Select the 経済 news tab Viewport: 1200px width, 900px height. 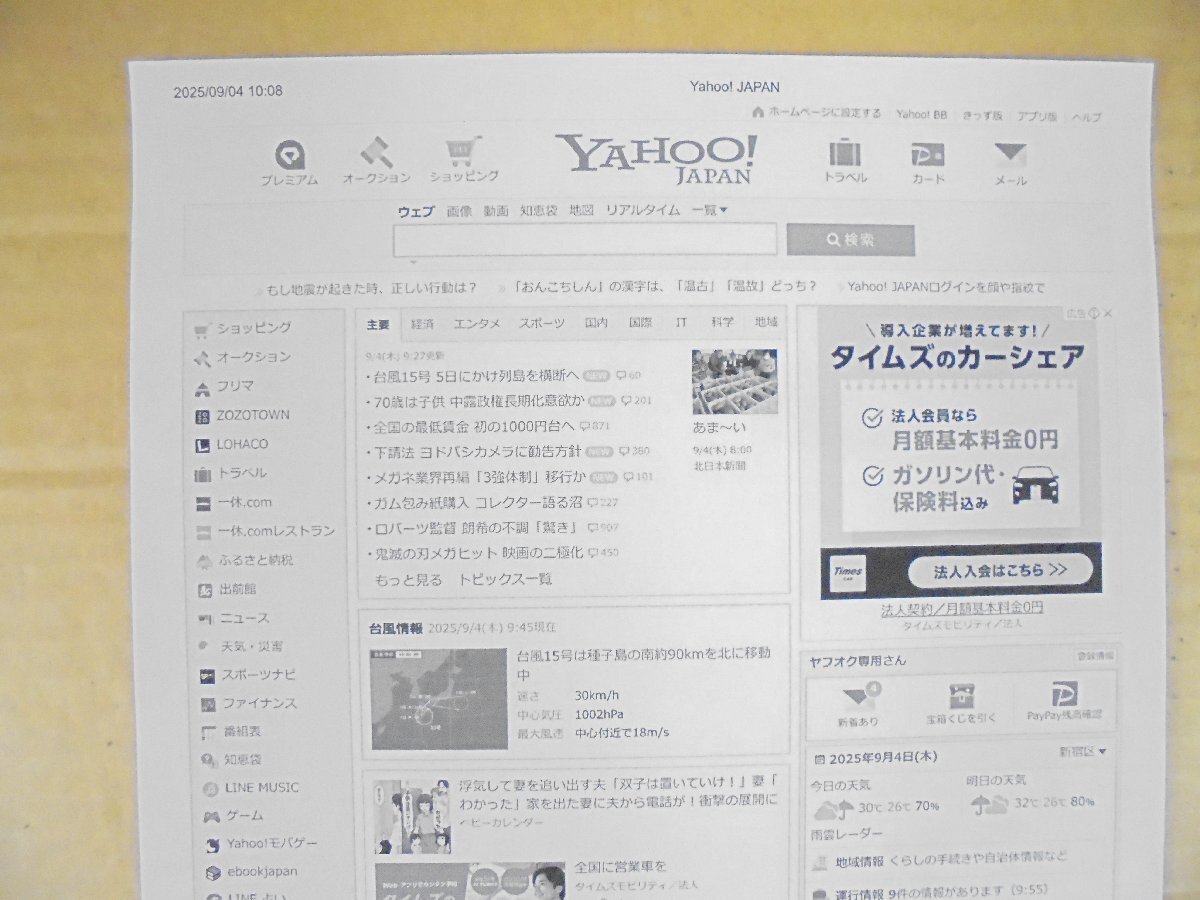pyautogui.click(x=422, y=323)
